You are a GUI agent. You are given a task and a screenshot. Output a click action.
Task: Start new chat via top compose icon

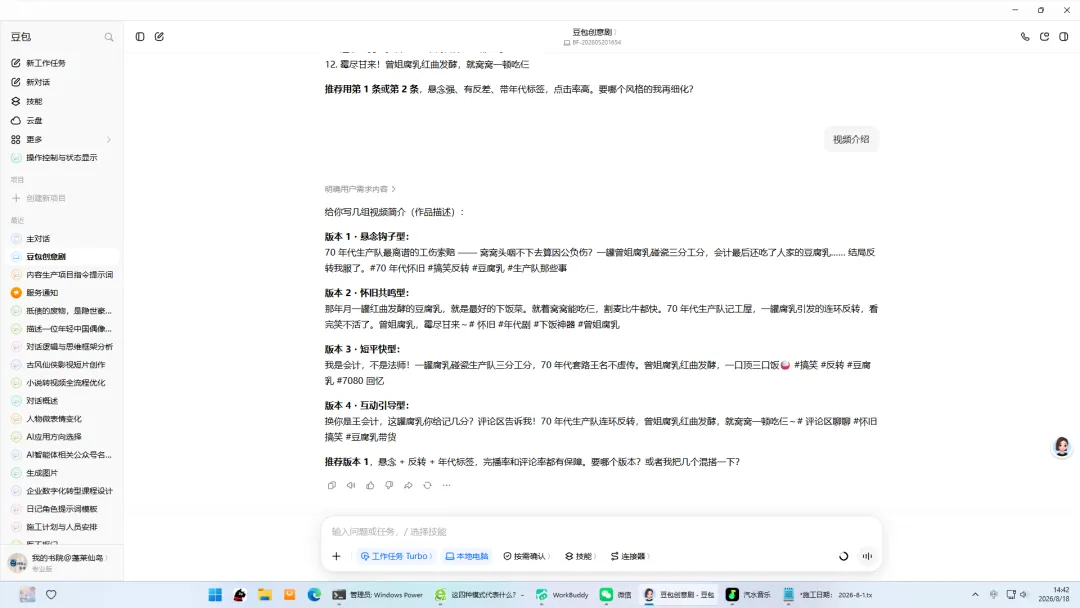[159, 36]
